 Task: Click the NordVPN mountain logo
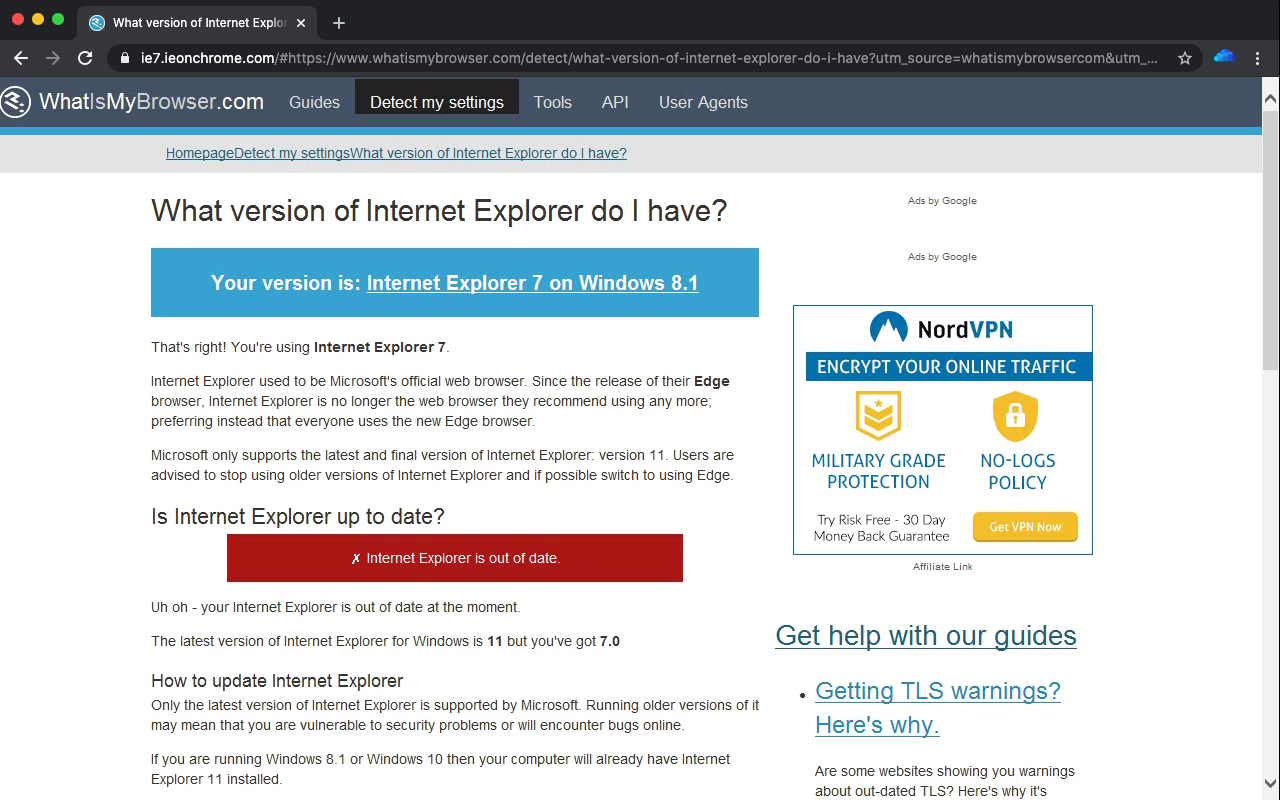coord(888,328)
